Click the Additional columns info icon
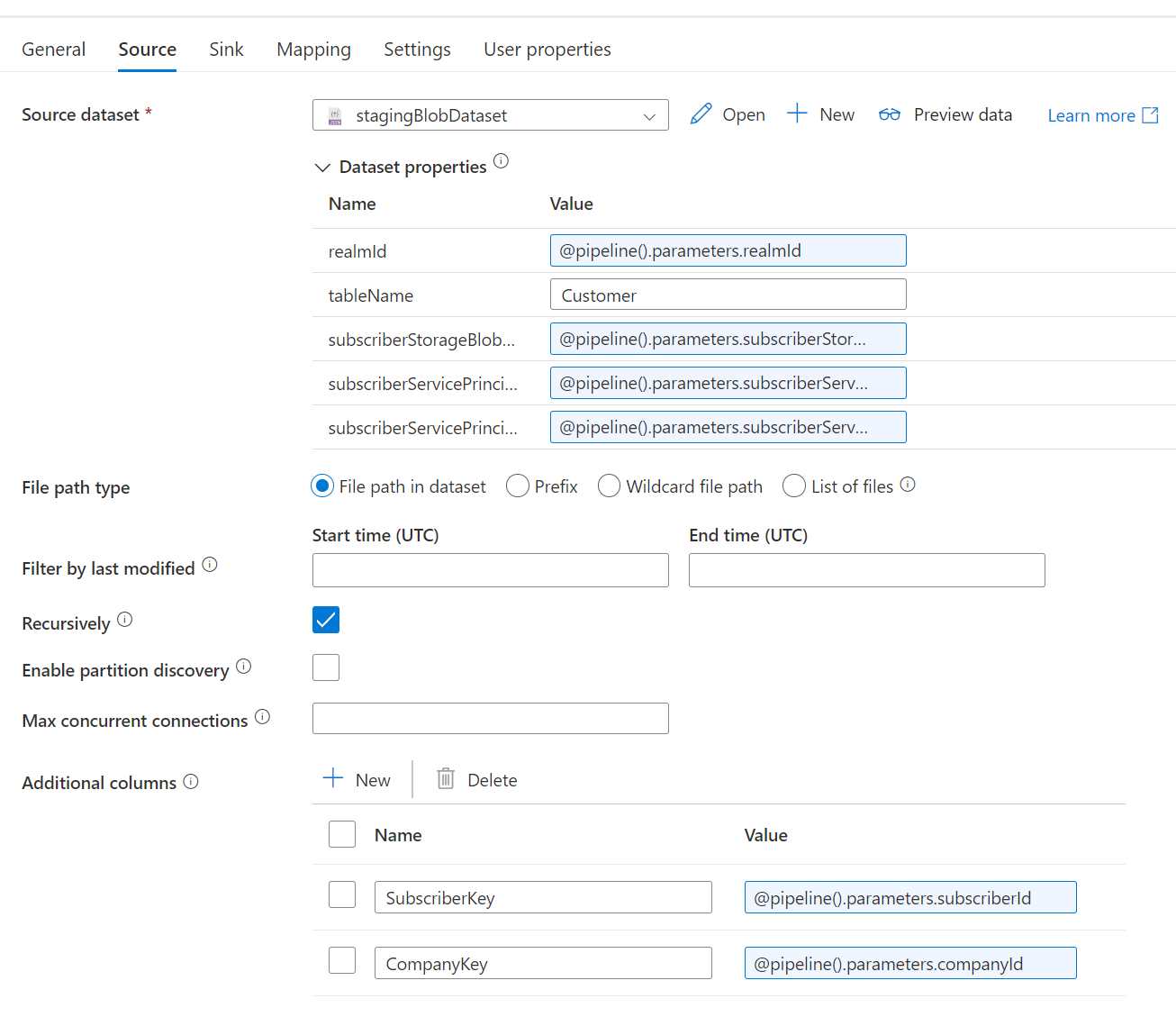The width and height of the screenshot is (1176, 1035). click(x=190, y=780)
